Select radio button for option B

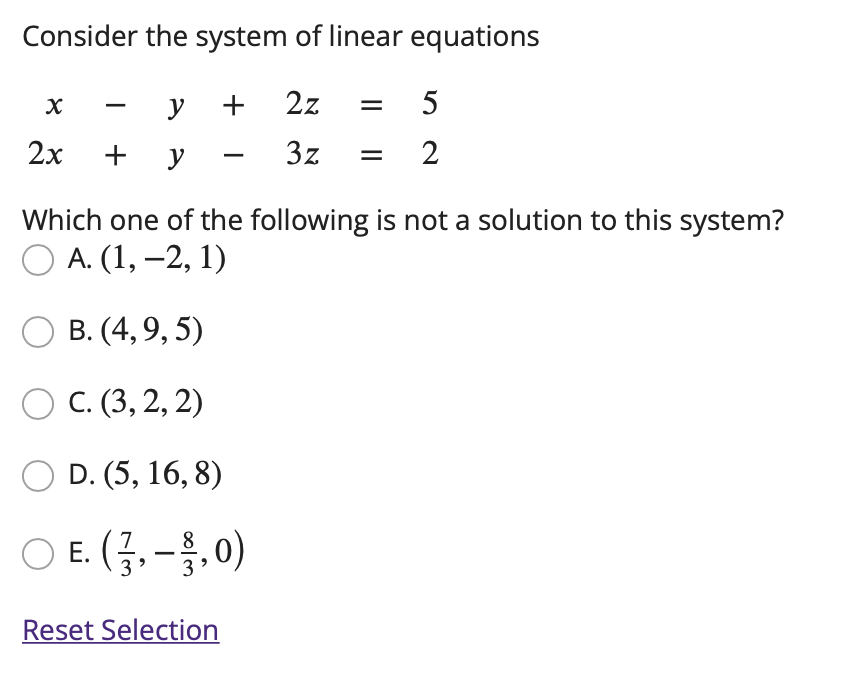point(38,333)
